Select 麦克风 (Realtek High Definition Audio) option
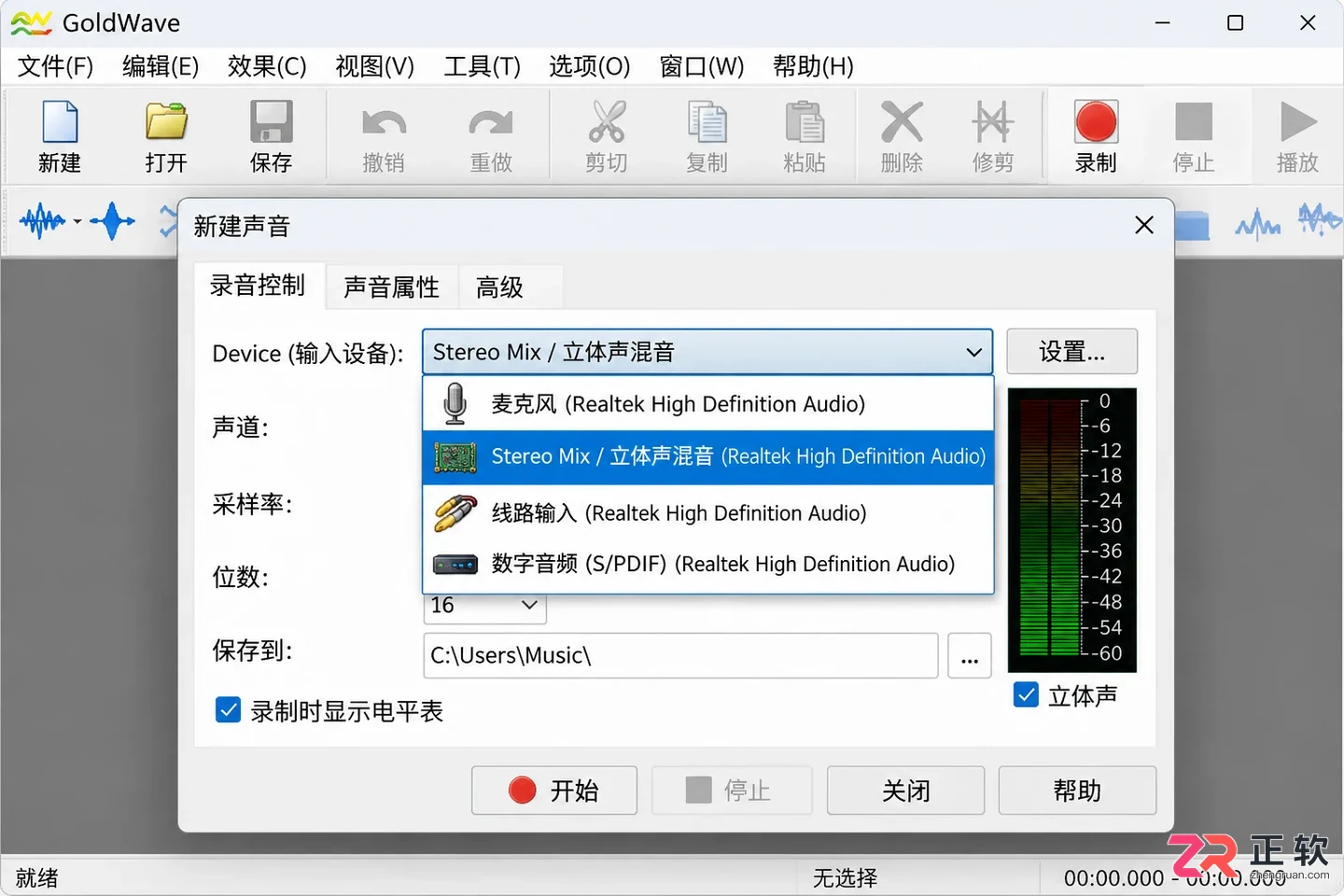The width and height of the screenshot is (1344, 896). pos(707,404)
